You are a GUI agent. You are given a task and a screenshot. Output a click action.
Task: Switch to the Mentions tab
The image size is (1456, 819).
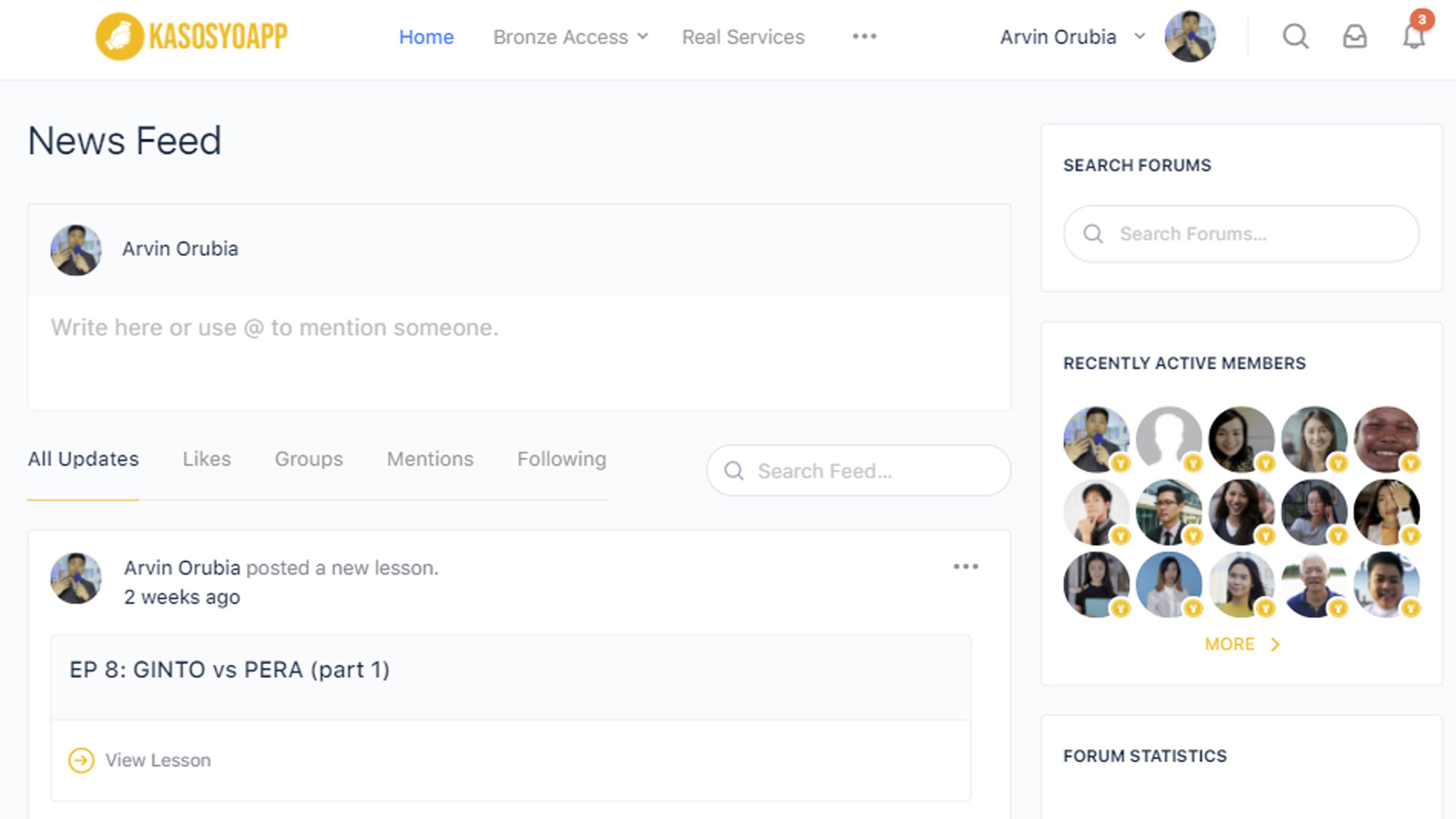pos(429,459)
